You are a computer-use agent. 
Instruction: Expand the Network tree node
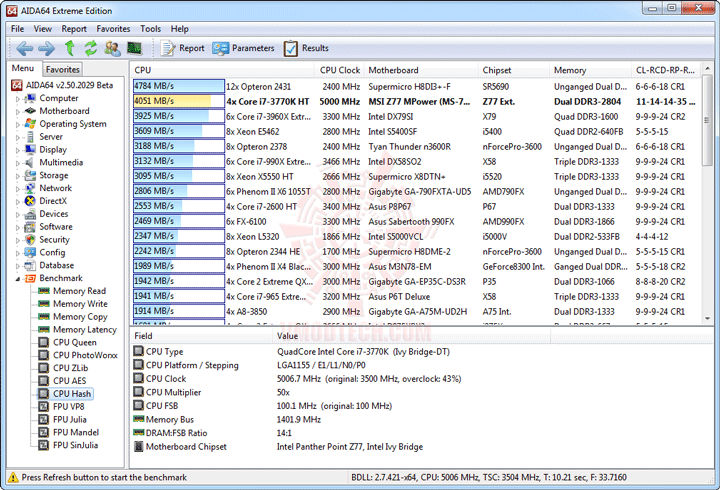(x=18, y=189)
